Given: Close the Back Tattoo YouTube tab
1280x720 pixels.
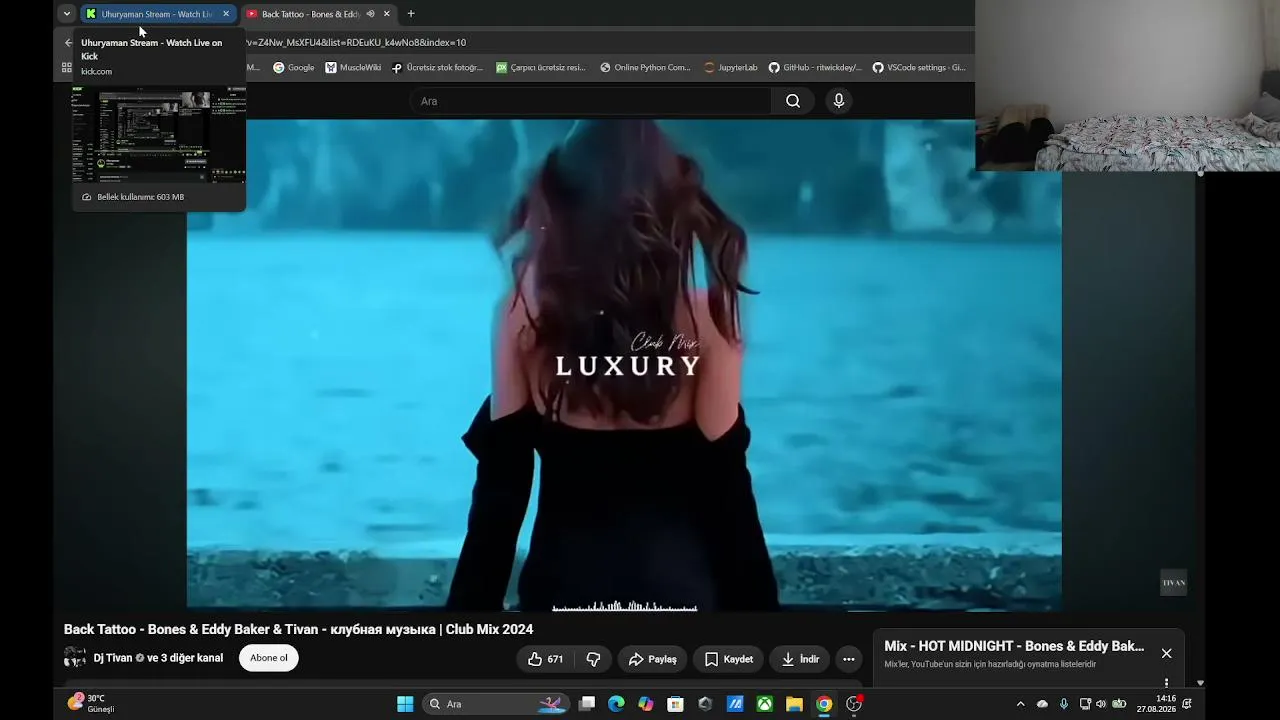Looking at the screenshot, I should (387, 14).
